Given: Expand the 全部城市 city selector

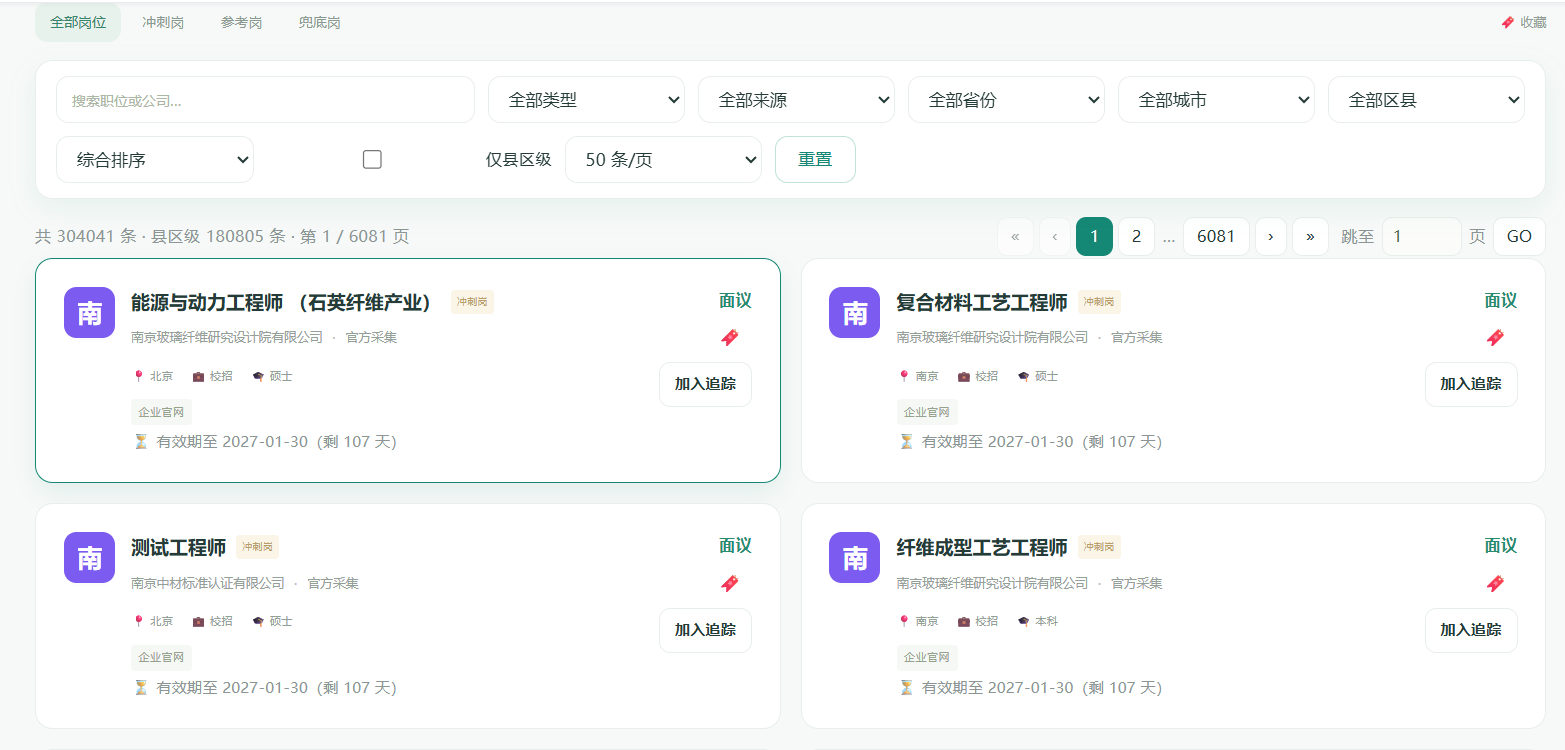Looking at the screenshot, I should (1216, 100).
